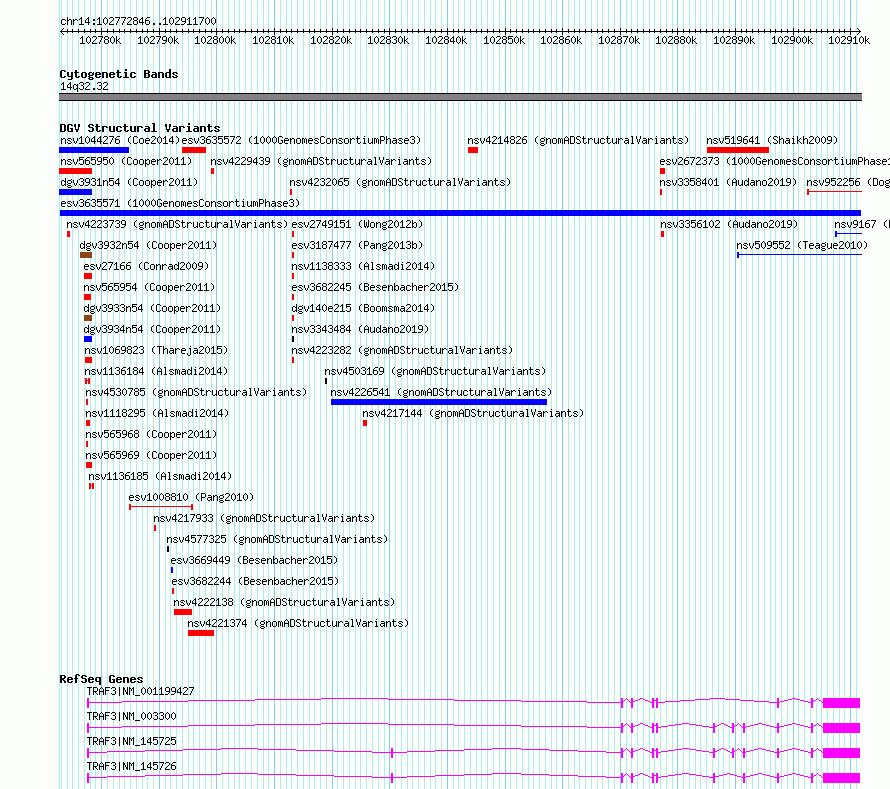The width and height of the screenshot is (890, 789).
Task: Open esv1008810 (Pang2010) label
Action: pos(191,497)
